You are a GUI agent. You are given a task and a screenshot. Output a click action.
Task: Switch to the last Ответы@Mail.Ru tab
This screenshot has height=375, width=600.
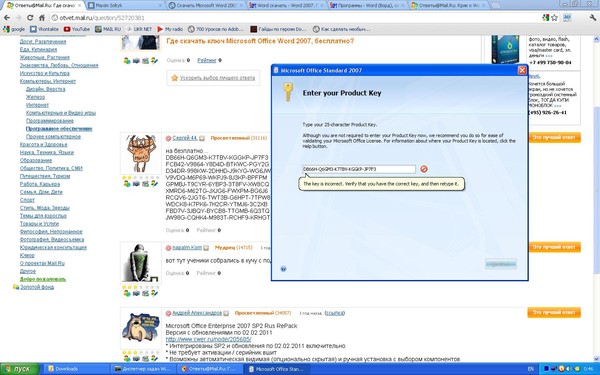[448, 5]
